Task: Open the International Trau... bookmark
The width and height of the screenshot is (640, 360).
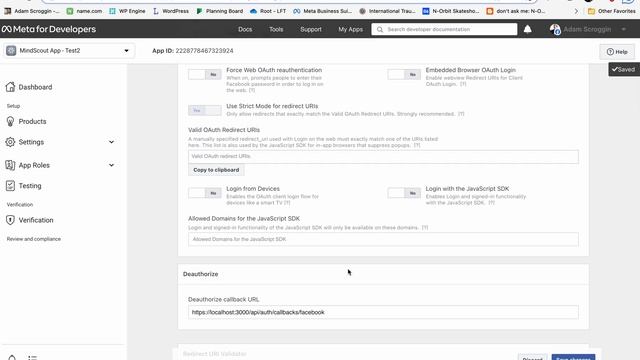Action: click(x=387, y=11)
